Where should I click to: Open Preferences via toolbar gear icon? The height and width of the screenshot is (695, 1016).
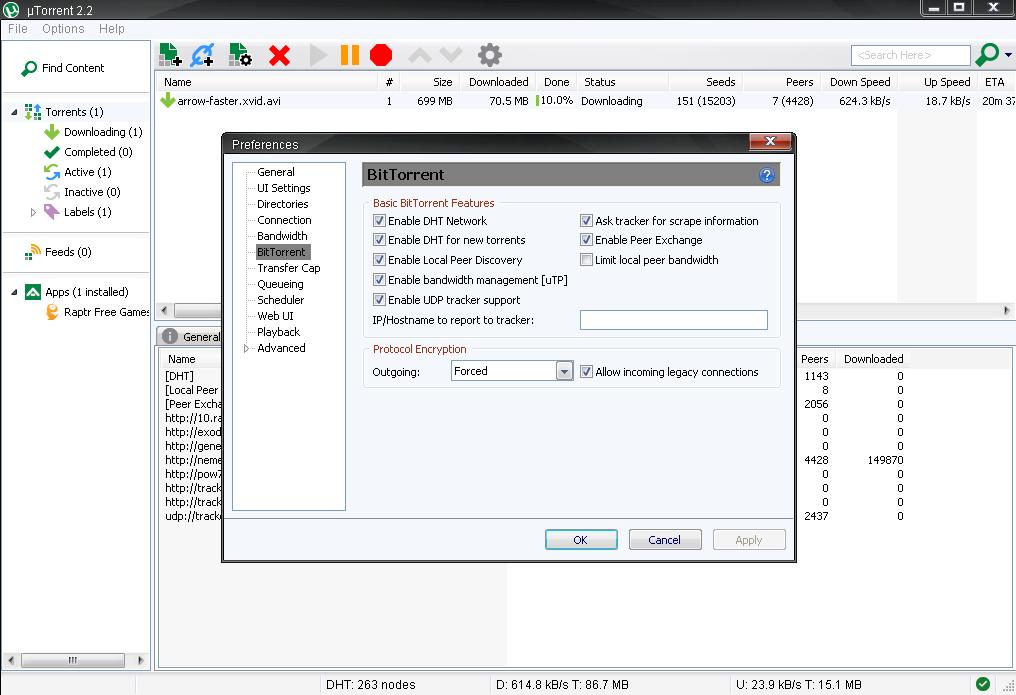pyautogui.click(x=489, y=55)
